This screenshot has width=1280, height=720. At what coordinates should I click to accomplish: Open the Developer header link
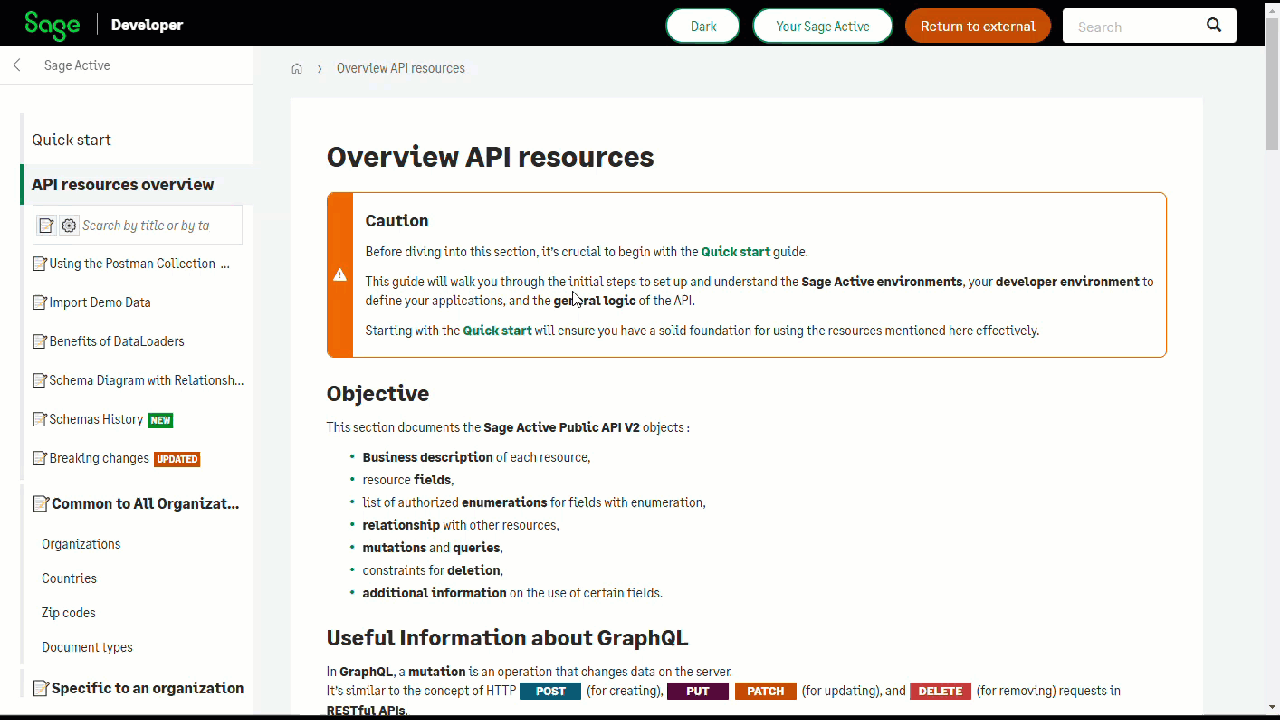pyautogui.click(x=147, y=25)
